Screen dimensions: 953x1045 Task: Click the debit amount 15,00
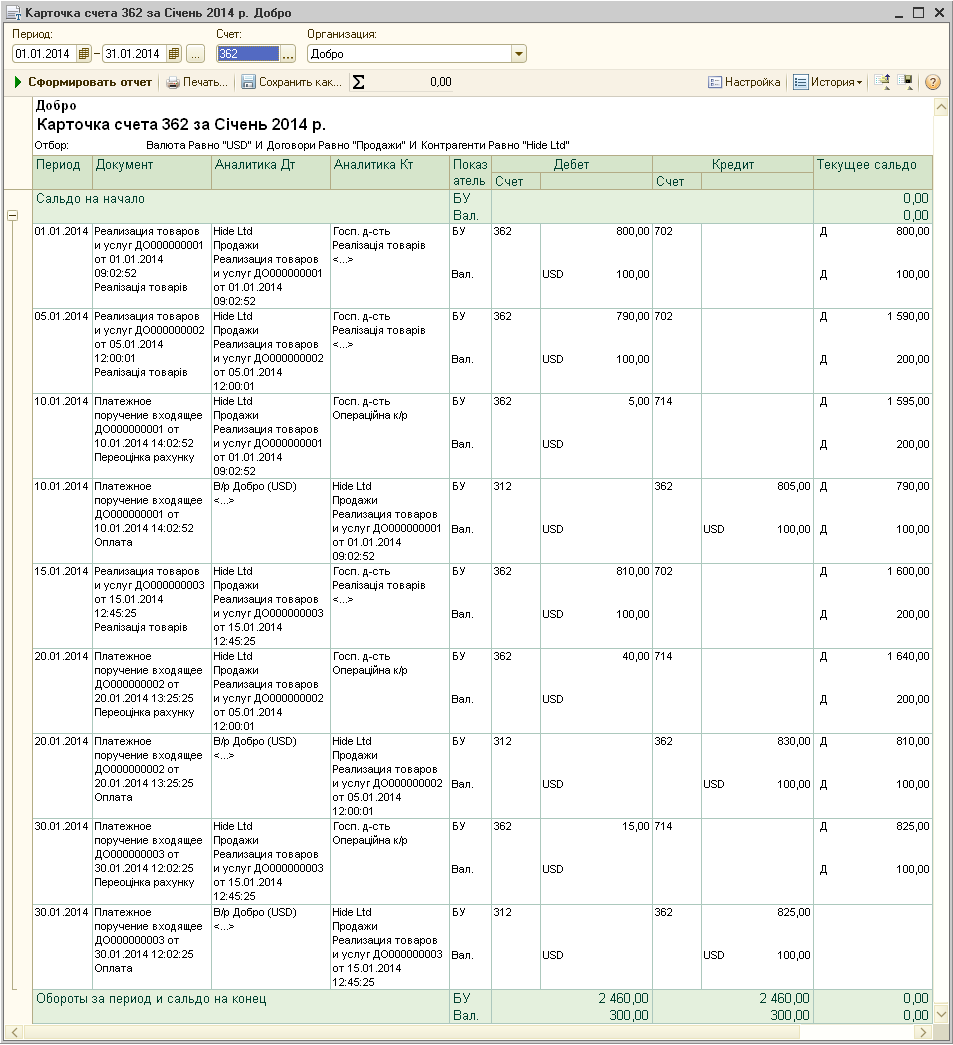tap(635, 826)
